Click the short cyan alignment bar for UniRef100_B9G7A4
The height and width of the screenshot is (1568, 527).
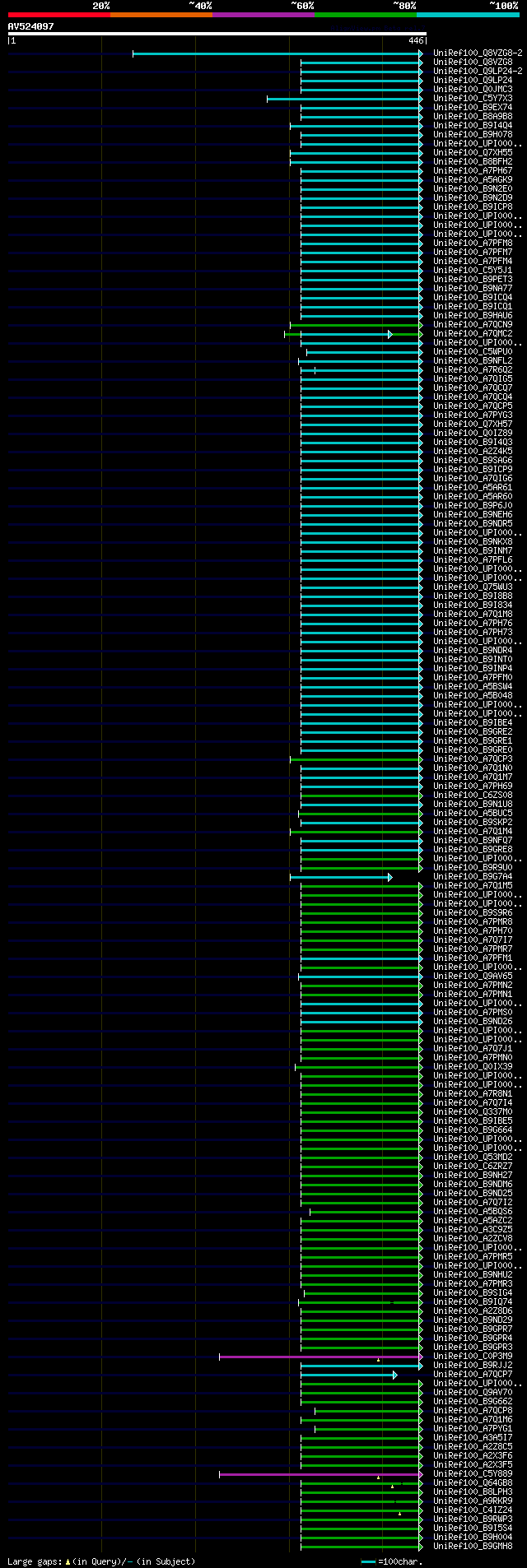coord(341,877)
